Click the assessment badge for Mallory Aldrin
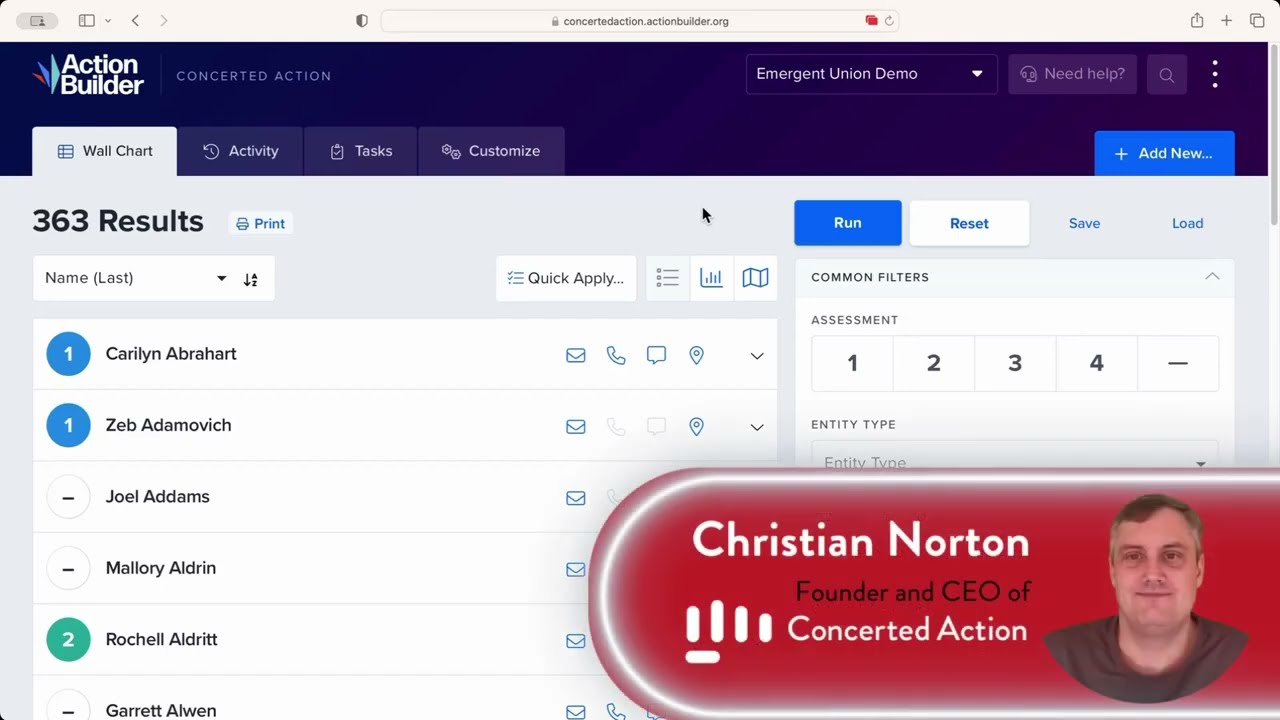The image size is (1280, 720). pyautogui.click(x=68, y=569)
